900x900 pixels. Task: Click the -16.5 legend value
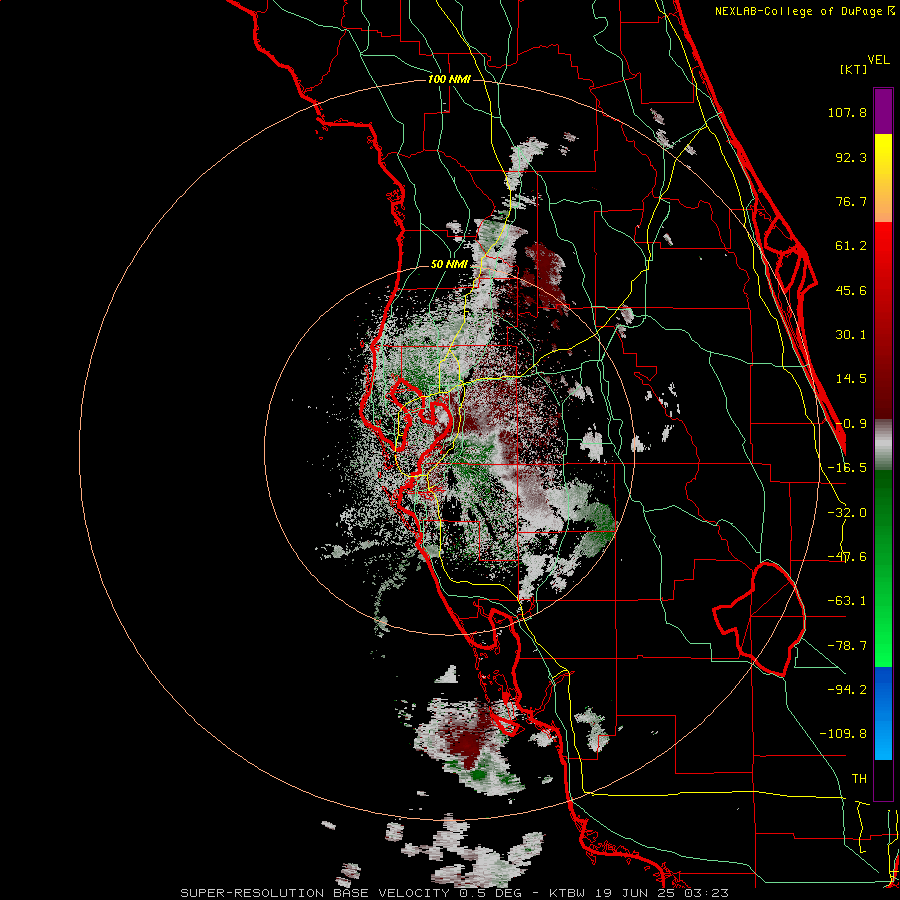pyautogui.click(x=847, y=468)
